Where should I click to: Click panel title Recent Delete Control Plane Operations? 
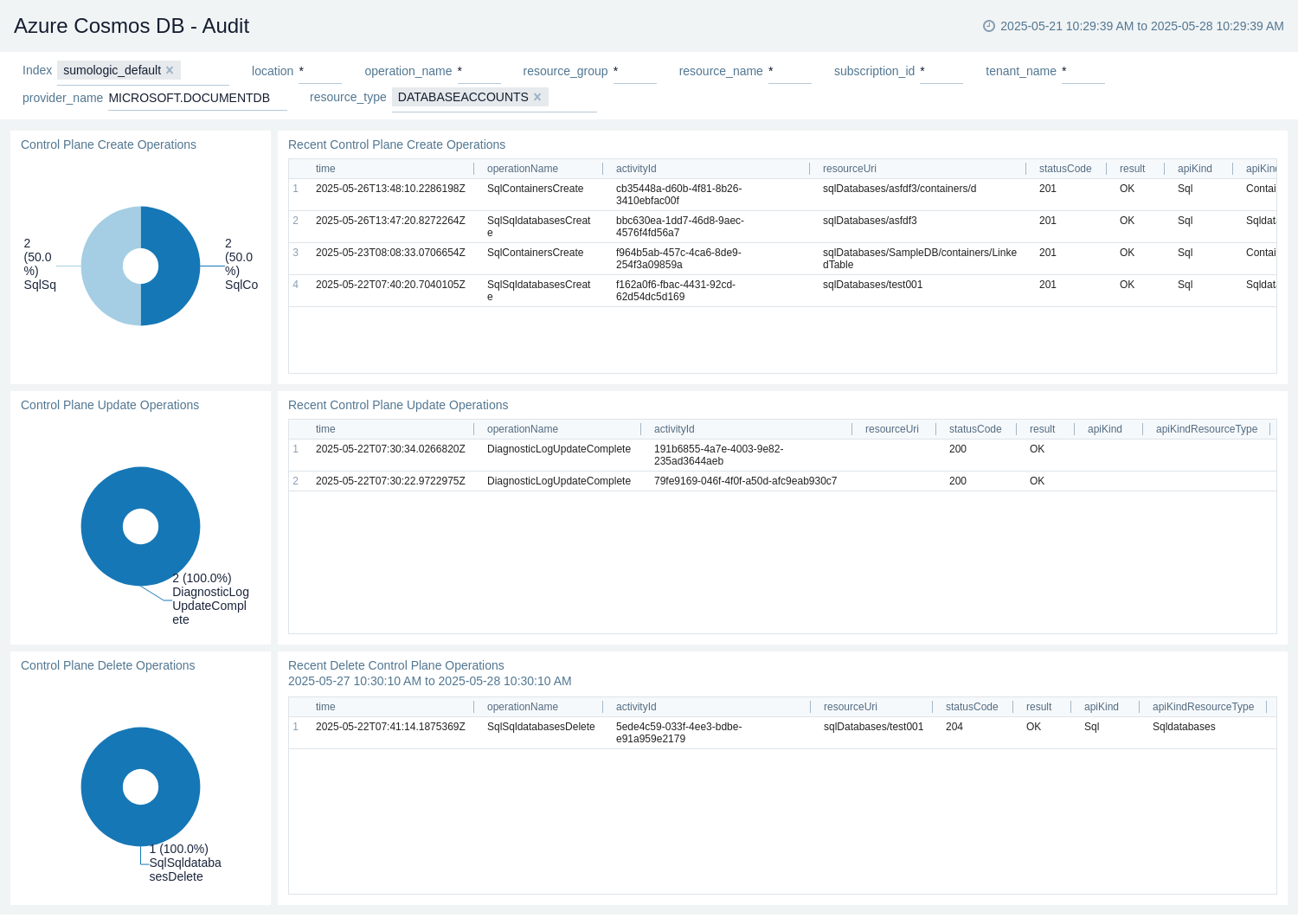(x=395, y=665)
